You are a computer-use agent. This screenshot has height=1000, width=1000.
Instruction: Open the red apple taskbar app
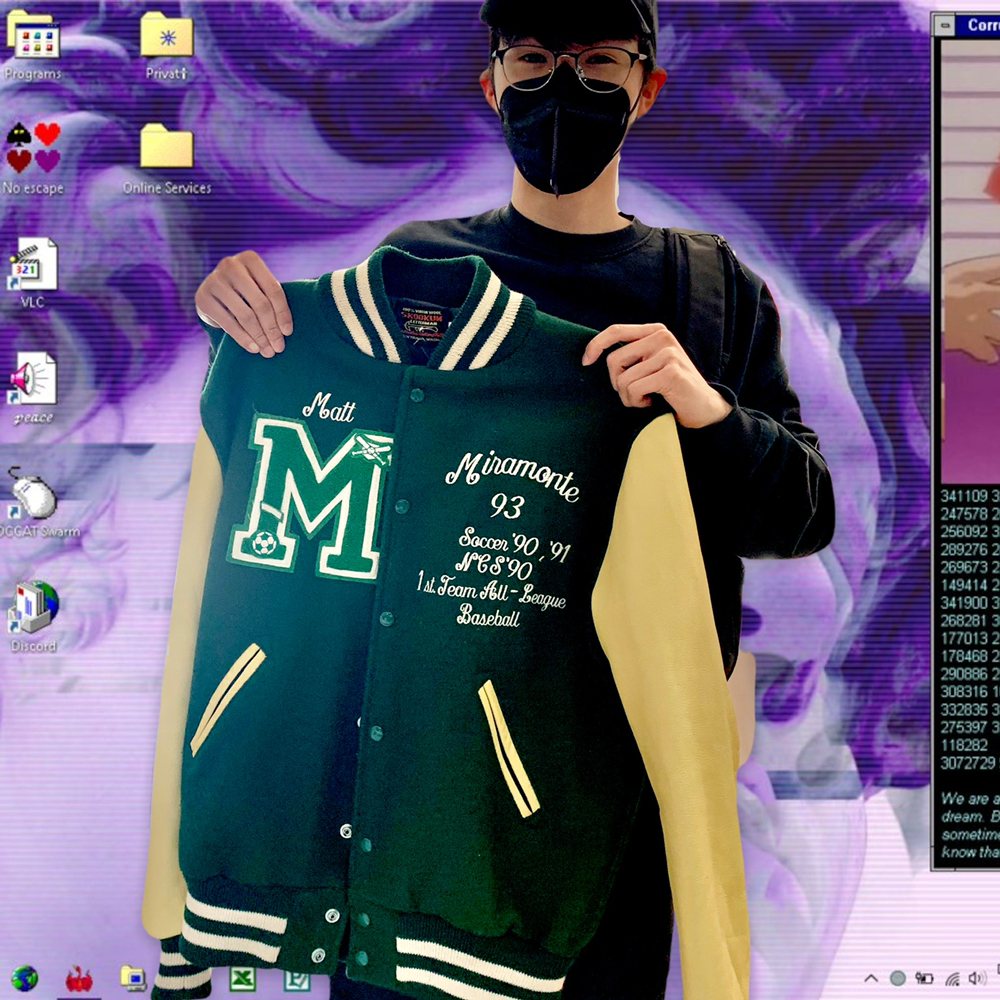pyautogui.click(x=79, y=978)
